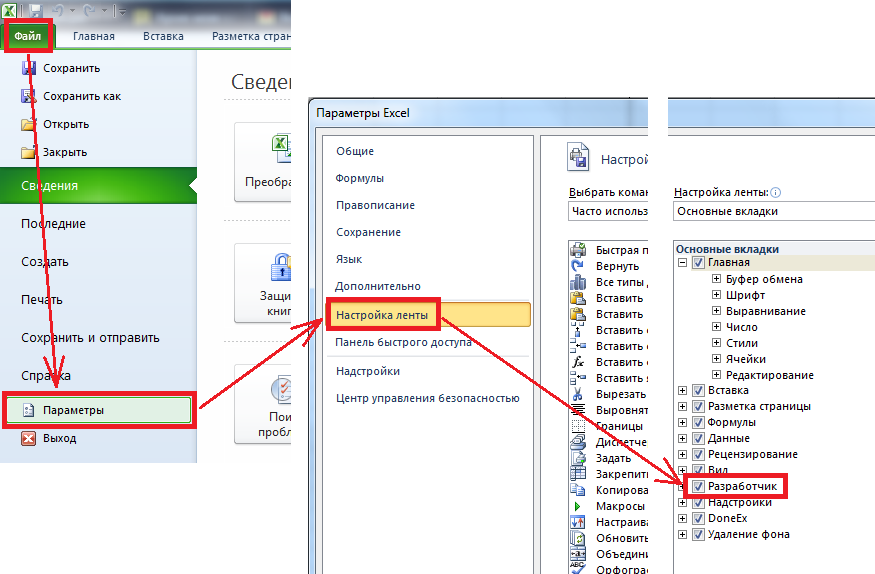Select the Диспетчер command icon
The image size is (875, 574).
[578, 442]
